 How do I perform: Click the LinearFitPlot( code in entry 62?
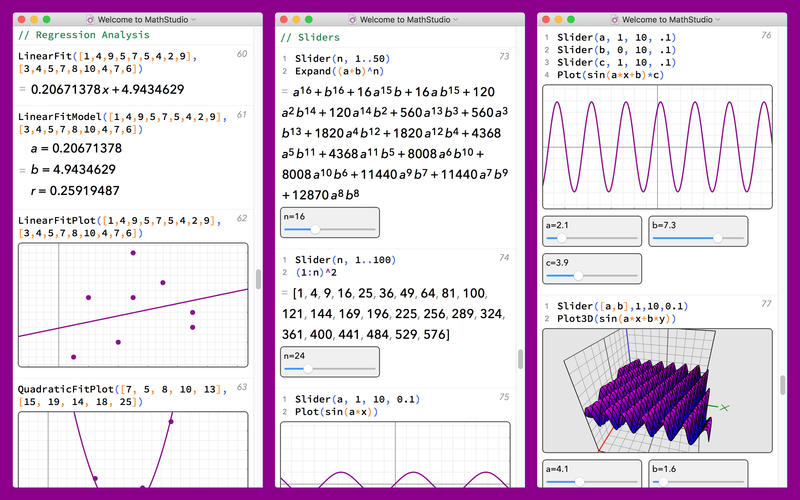pos(119,227)
